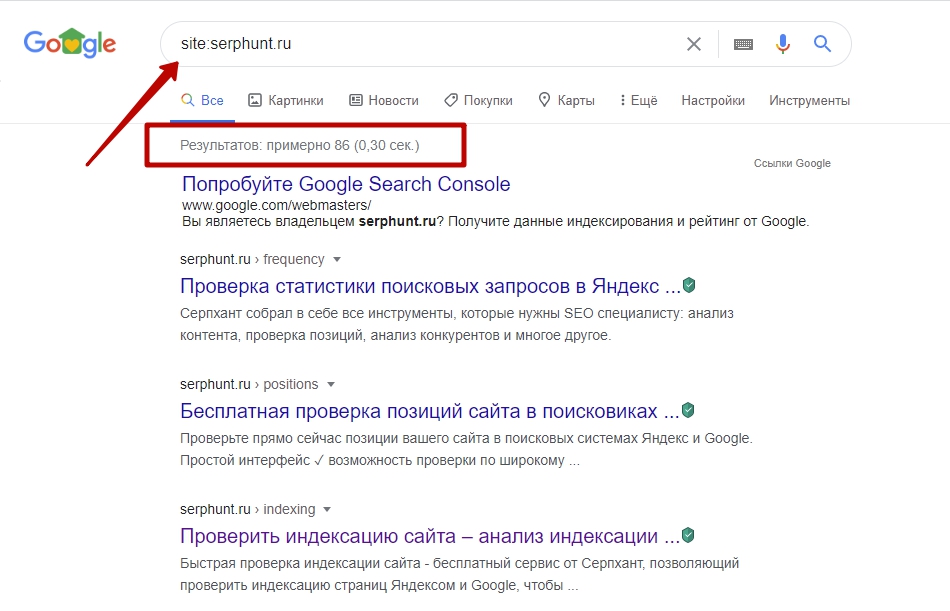
Task: Switch to the Покупки tab
Action: tap(477, 100)
